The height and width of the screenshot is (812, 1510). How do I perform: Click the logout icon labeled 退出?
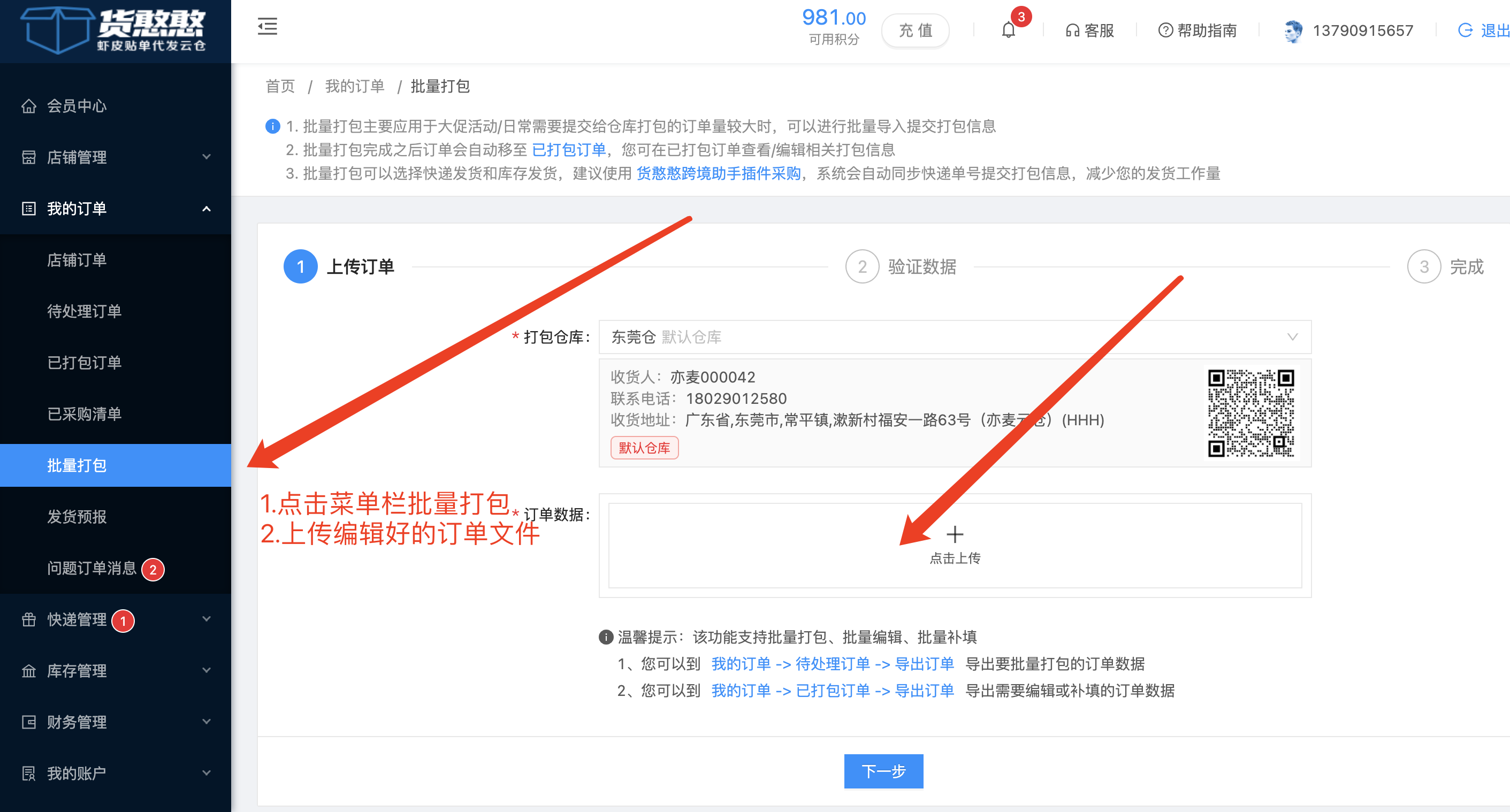1466,30
